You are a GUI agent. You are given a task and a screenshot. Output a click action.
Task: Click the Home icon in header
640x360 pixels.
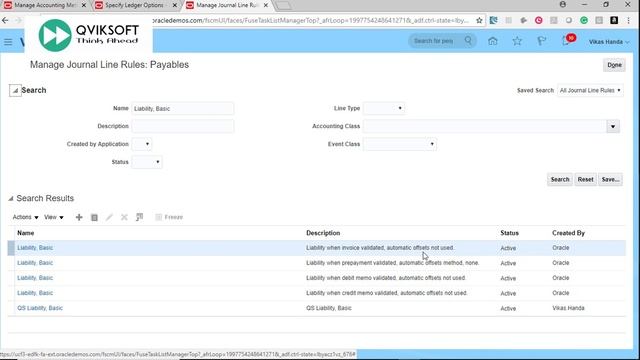493,41
